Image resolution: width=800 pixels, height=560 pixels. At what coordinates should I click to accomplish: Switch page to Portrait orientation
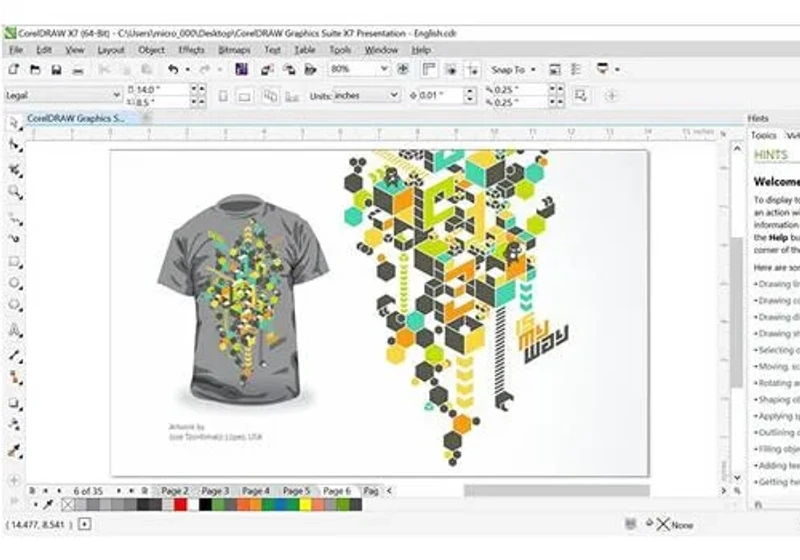click(223, 95)
